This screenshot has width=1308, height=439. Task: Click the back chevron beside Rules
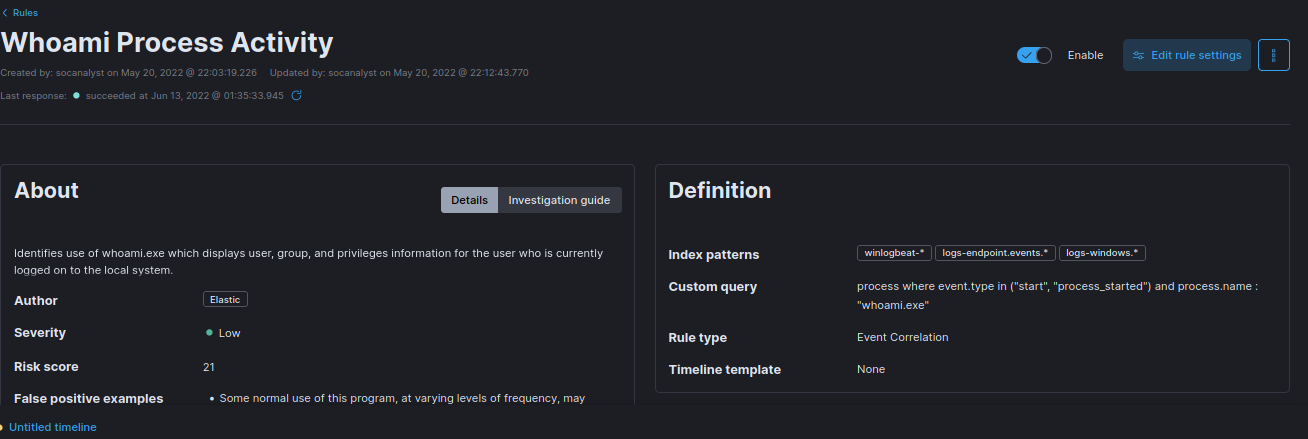click(5, 13)
